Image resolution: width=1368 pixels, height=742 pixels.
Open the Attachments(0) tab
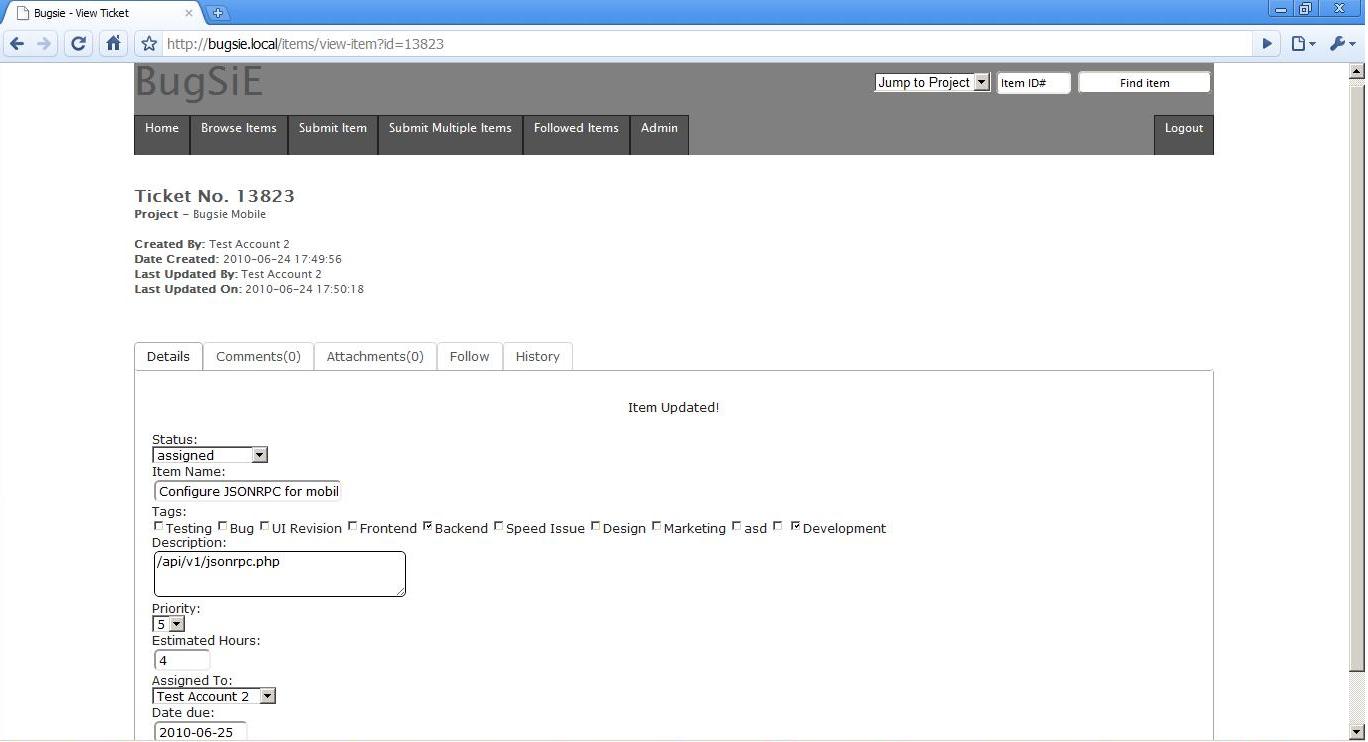pos(375,357)
